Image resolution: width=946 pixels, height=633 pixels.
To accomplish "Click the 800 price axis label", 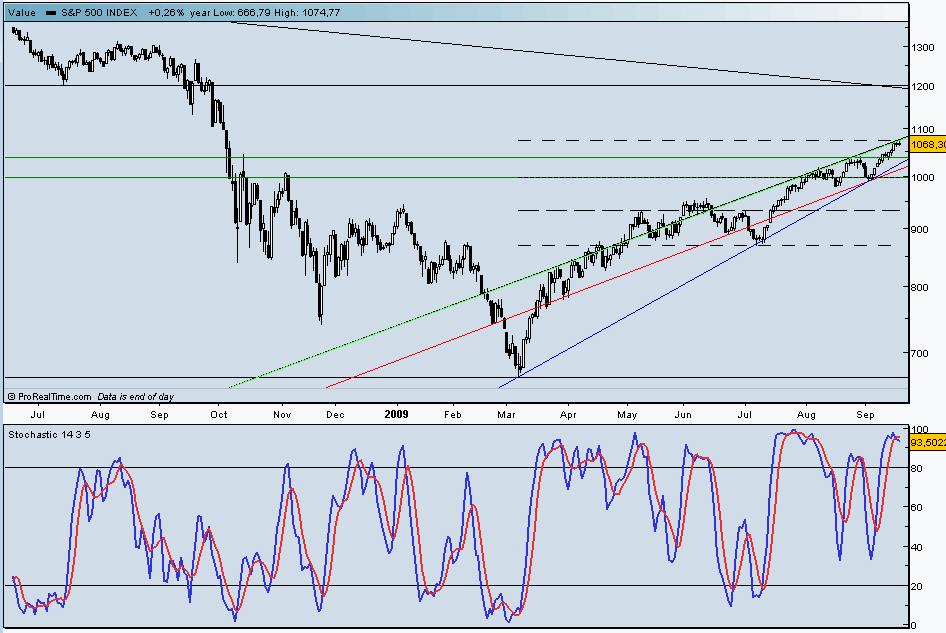I will coord(921,287).
